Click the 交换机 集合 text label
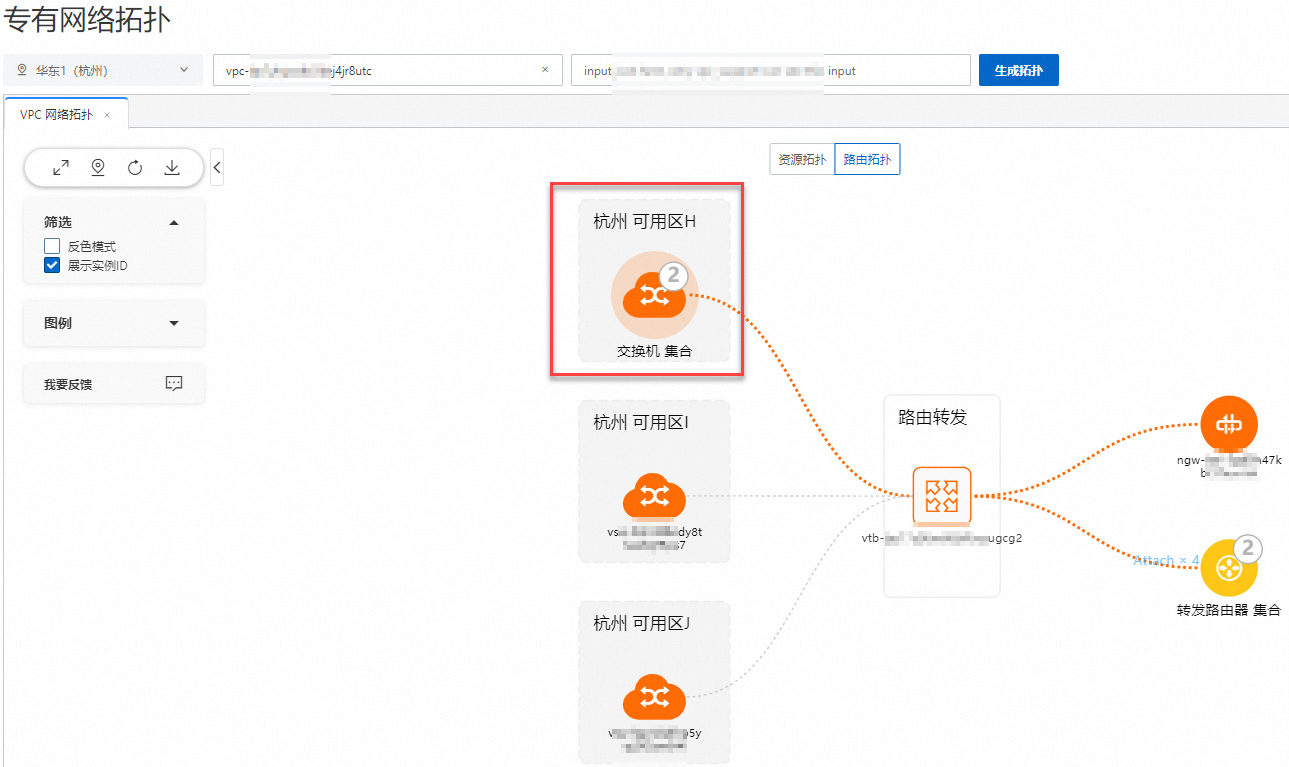This screenshot has width=1289, height=767. click(x=654, y=351)
